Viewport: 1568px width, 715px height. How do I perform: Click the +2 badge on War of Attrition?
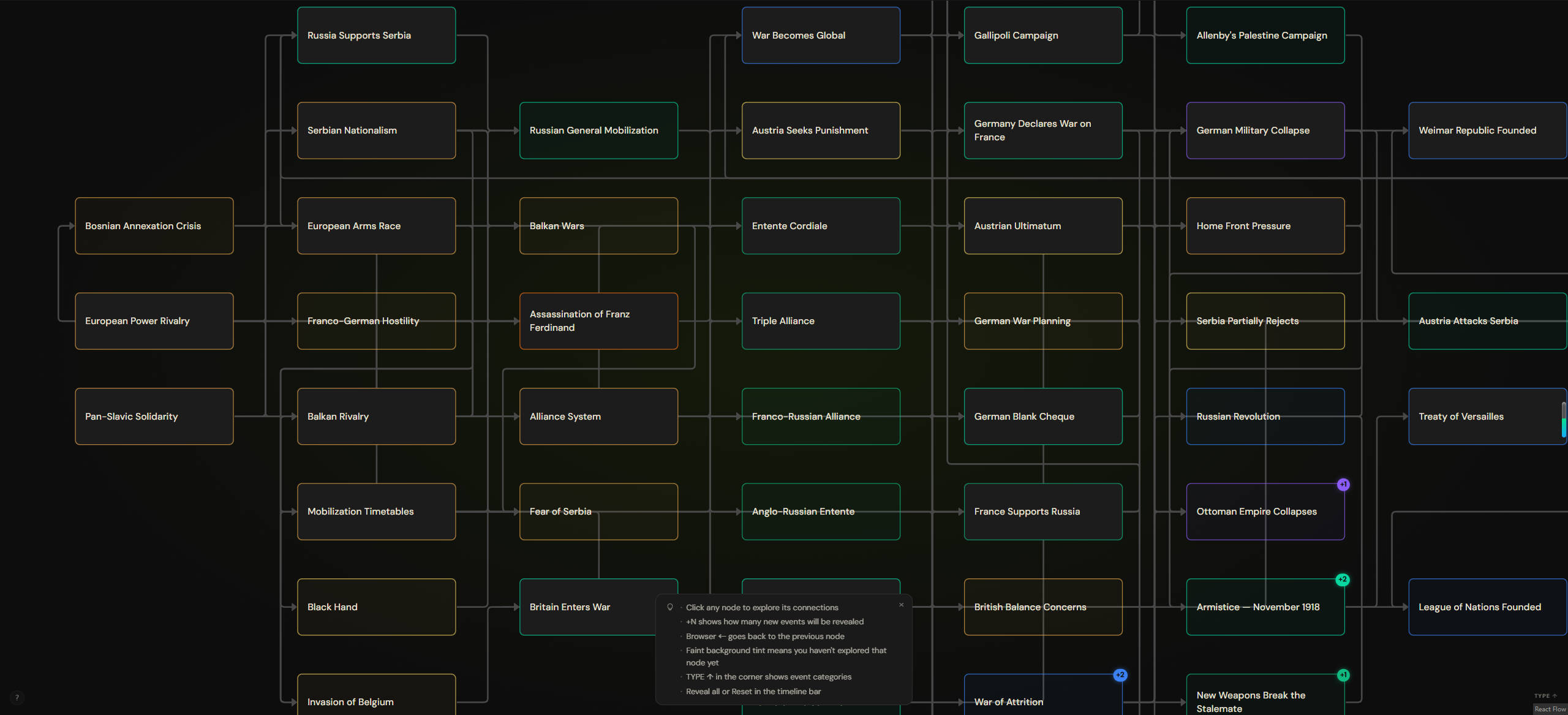click(1120, 675)
